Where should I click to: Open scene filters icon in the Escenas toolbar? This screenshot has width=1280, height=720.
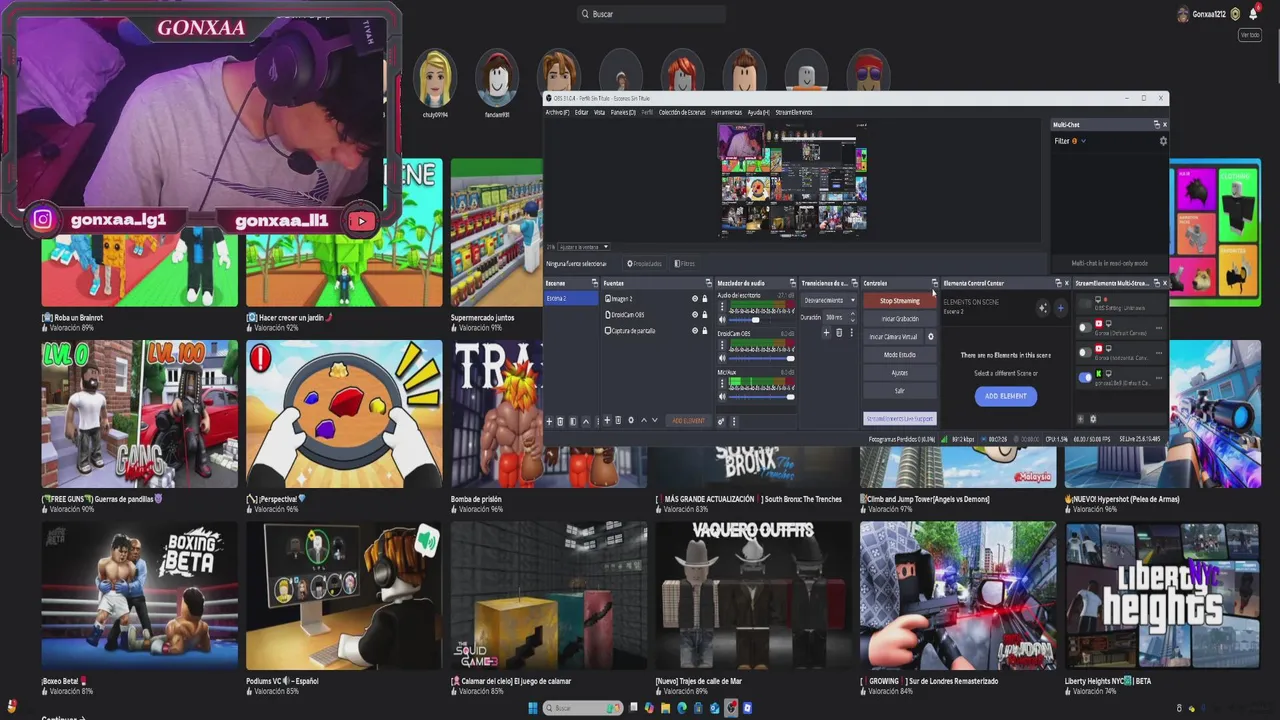pos(573,421)
